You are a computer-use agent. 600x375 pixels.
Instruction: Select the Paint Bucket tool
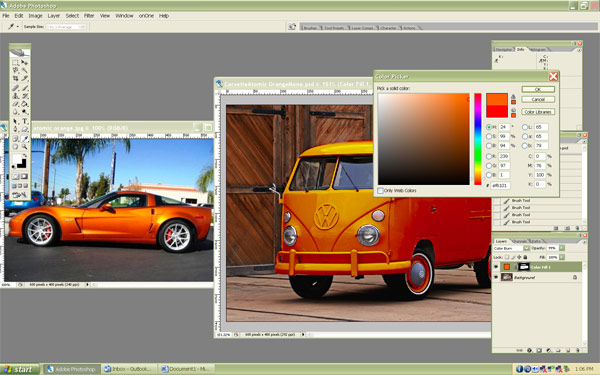pos(24,104)
